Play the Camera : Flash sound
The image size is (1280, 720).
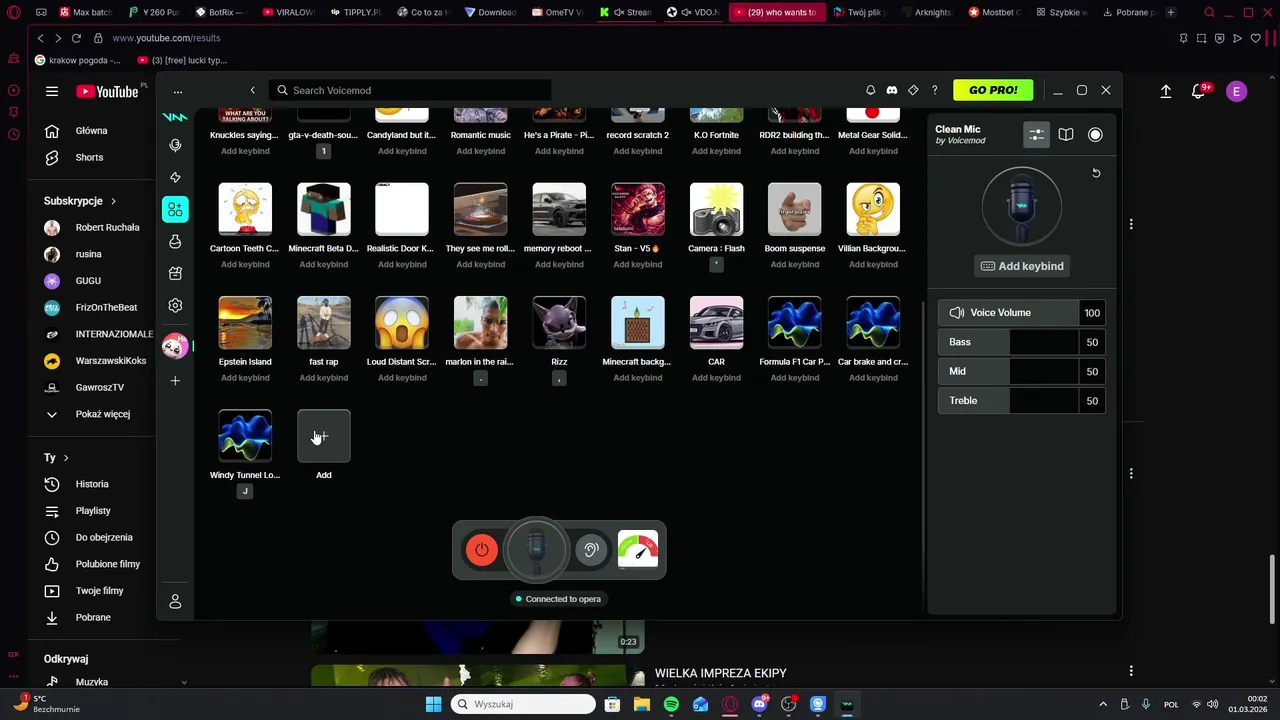[x=716, y=209]
